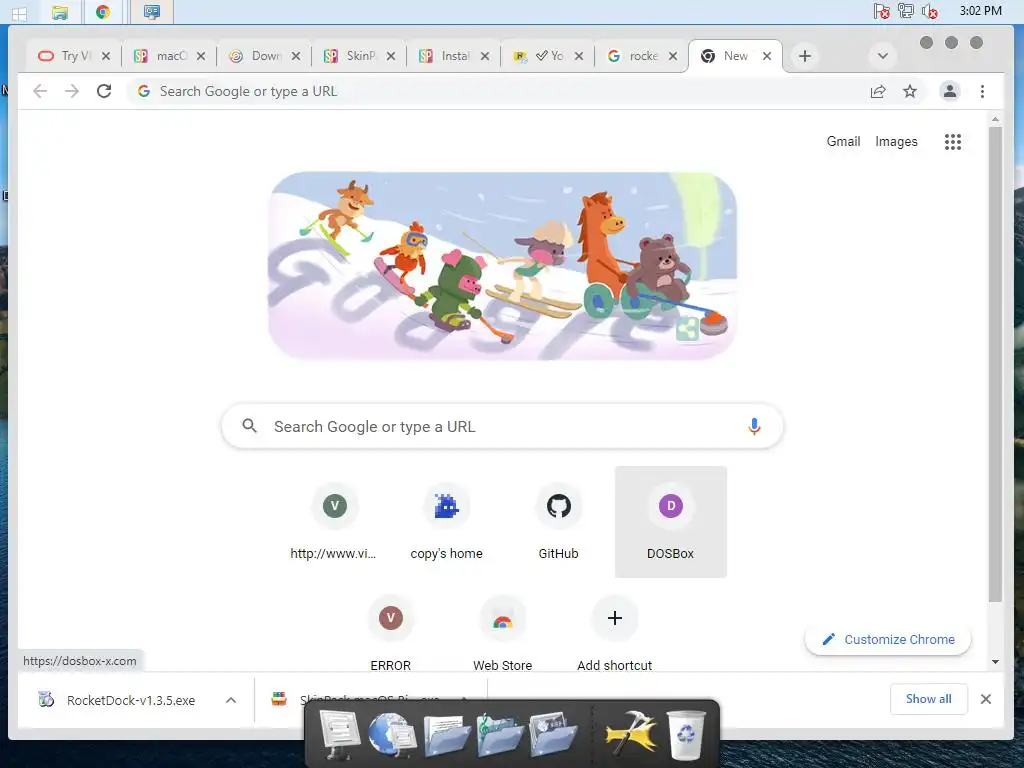1024x768 pixels.
Task: Open the Images link
Action: [x=896, y=142]
